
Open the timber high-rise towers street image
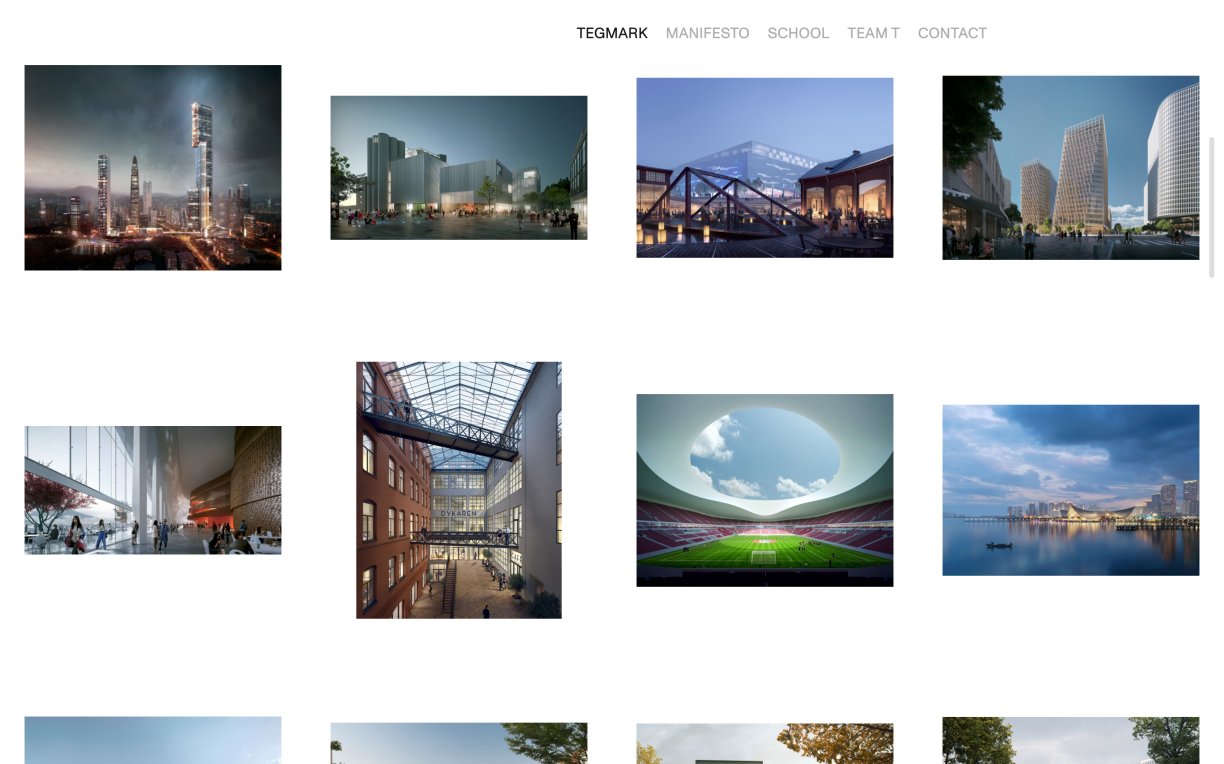[x=1070, y=168]
